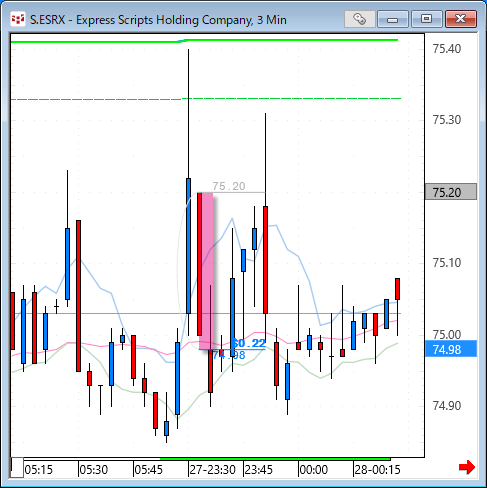Click the 23:45 time axis label
Screen dimensions: 487x488
259,470
